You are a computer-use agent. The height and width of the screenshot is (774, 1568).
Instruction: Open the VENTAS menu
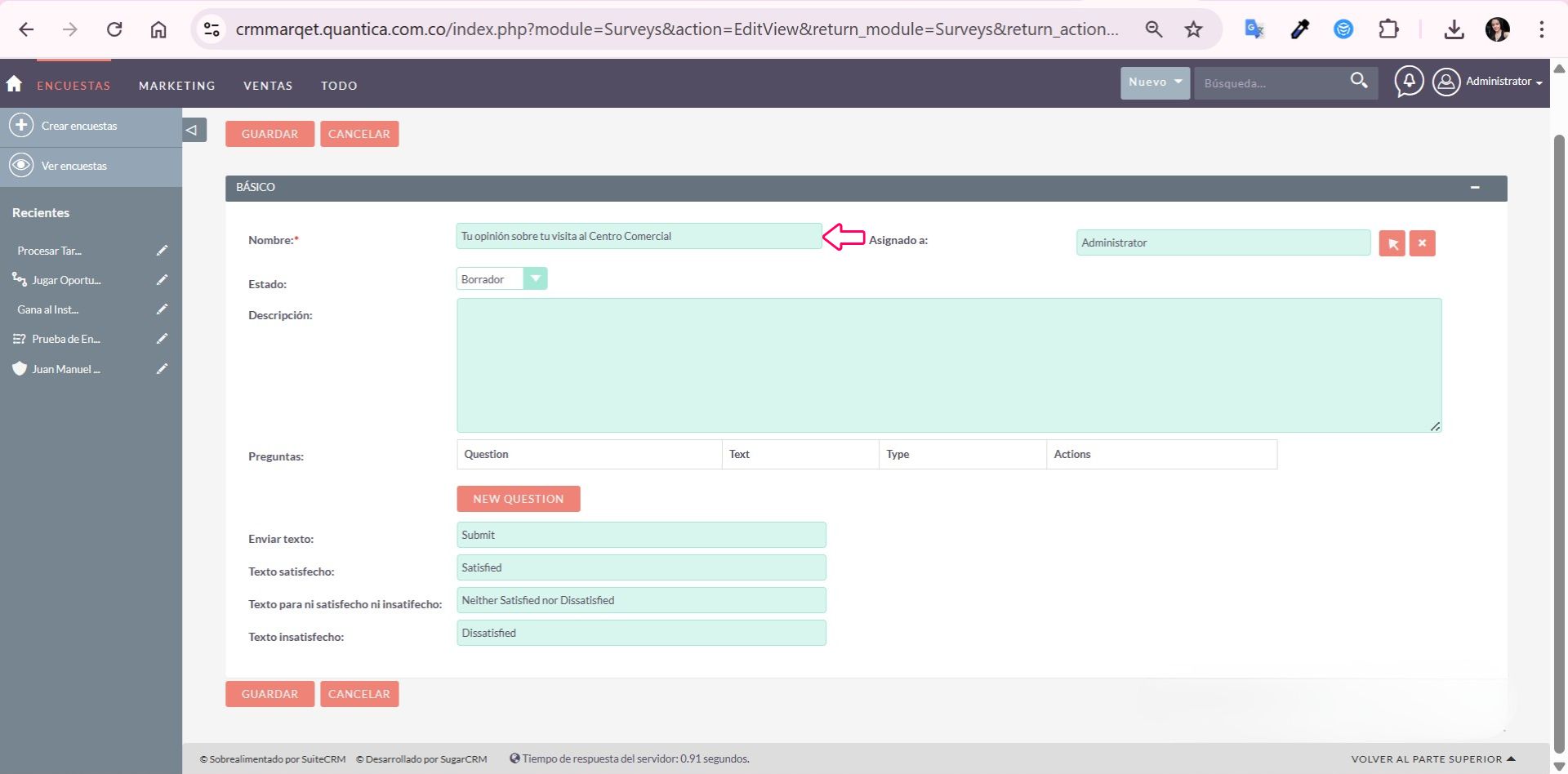tap(268, 86)
